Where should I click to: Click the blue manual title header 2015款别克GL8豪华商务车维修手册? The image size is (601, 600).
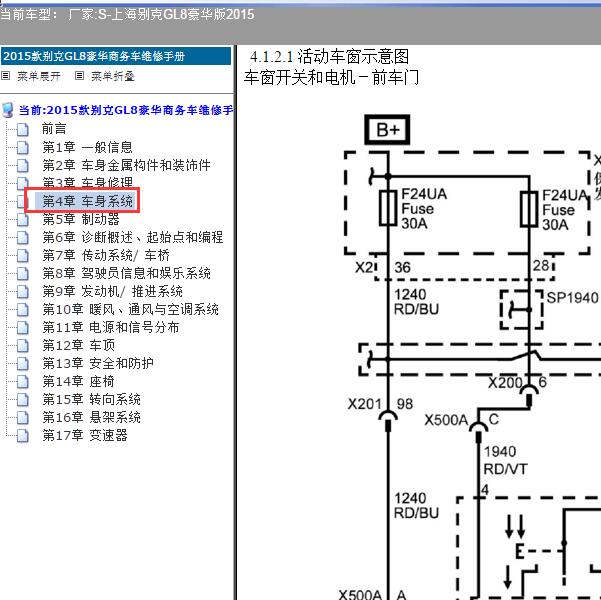tap(115, 56)
